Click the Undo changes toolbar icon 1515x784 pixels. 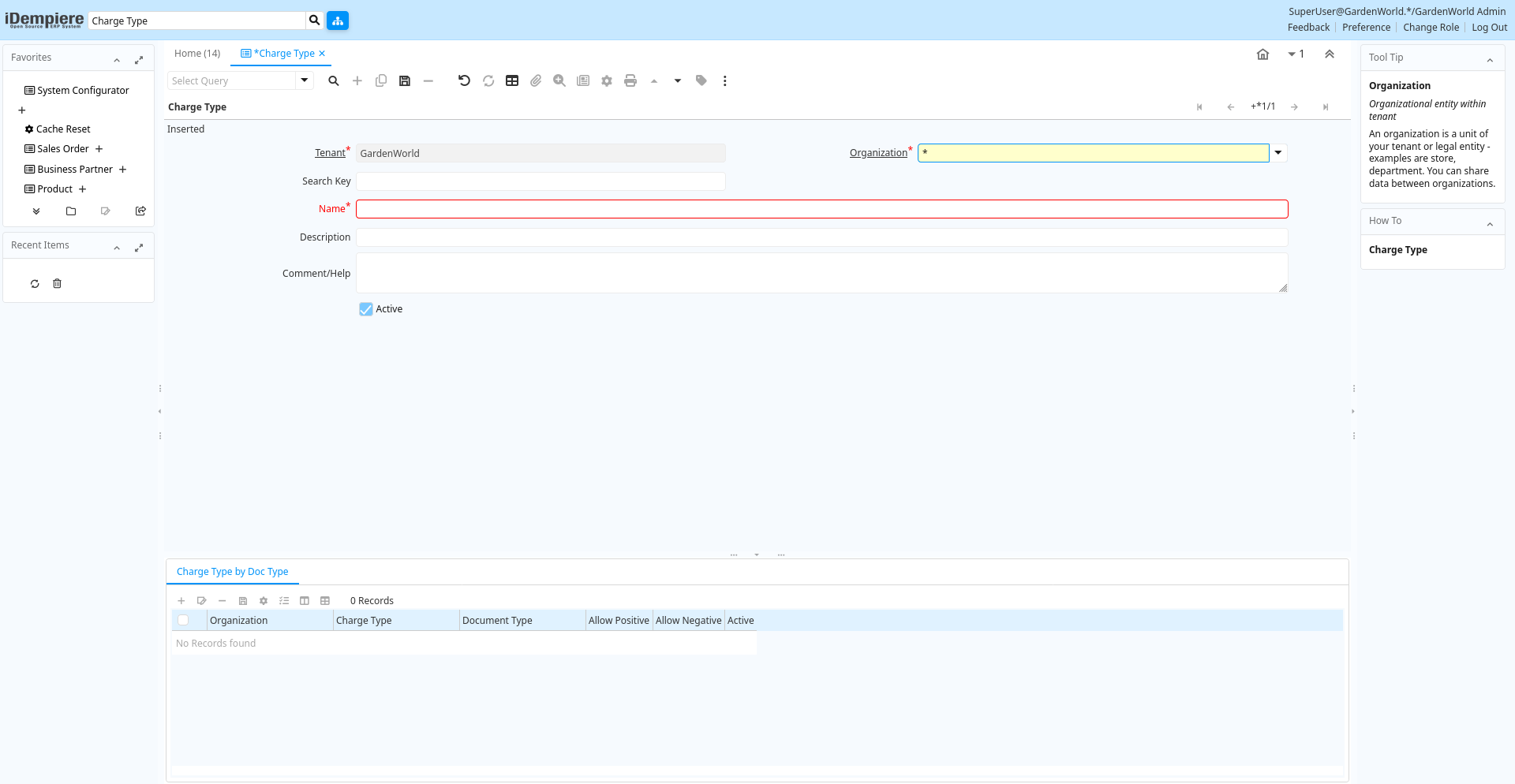(464, 80)
